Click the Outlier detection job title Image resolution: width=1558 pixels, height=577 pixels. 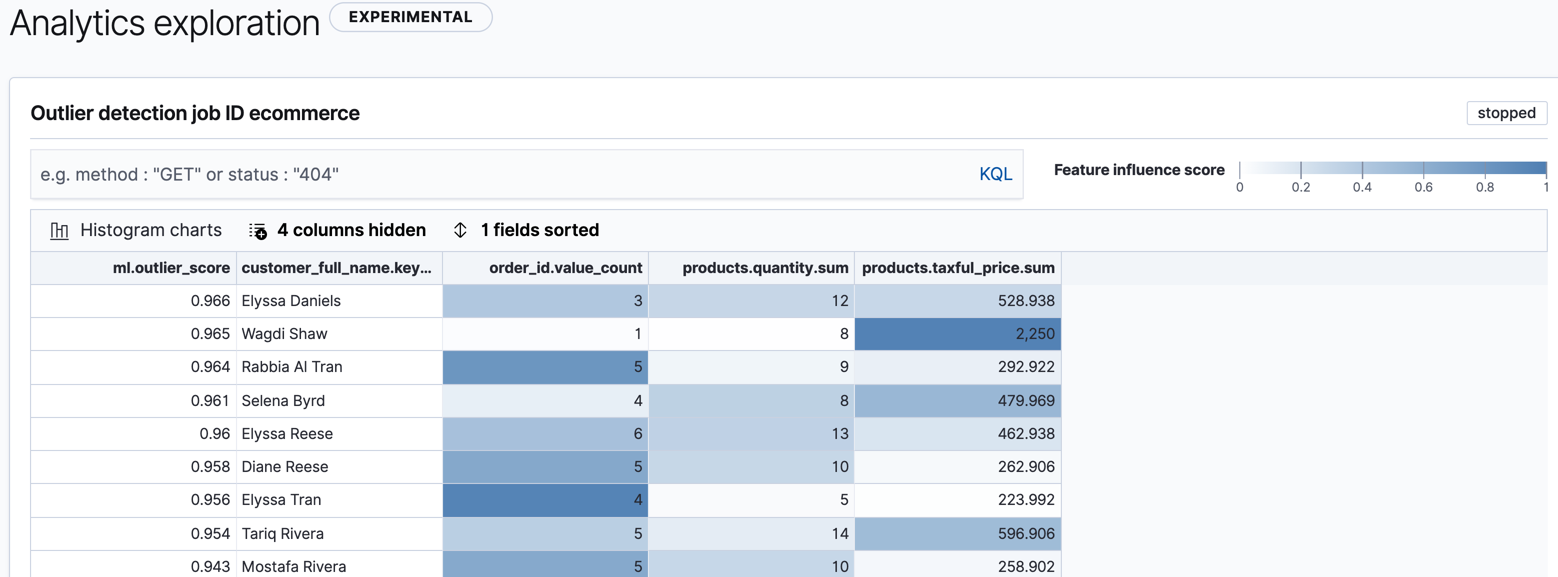click(195, 113)
